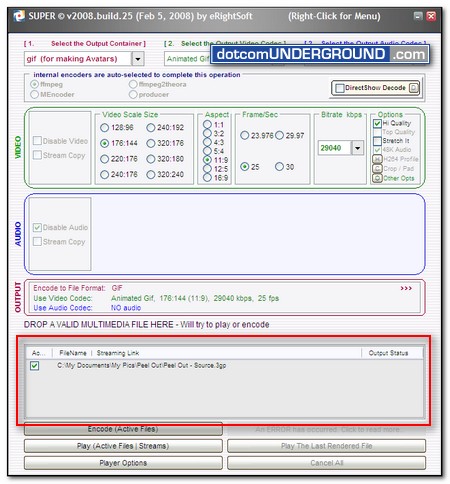Click the >>> arrows in Output panel
The image size is (450, 484).
click(406, 288)
